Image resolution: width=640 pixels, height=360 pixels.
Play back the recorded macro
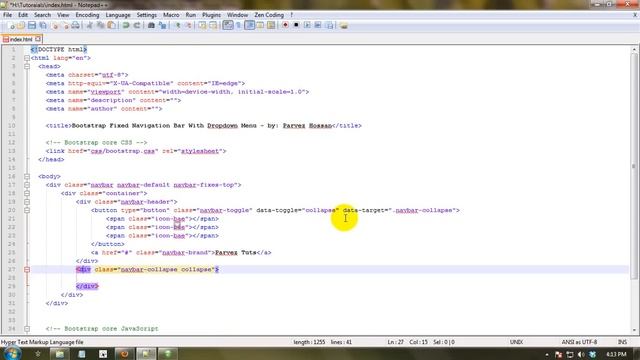click(x=307, y=25)
